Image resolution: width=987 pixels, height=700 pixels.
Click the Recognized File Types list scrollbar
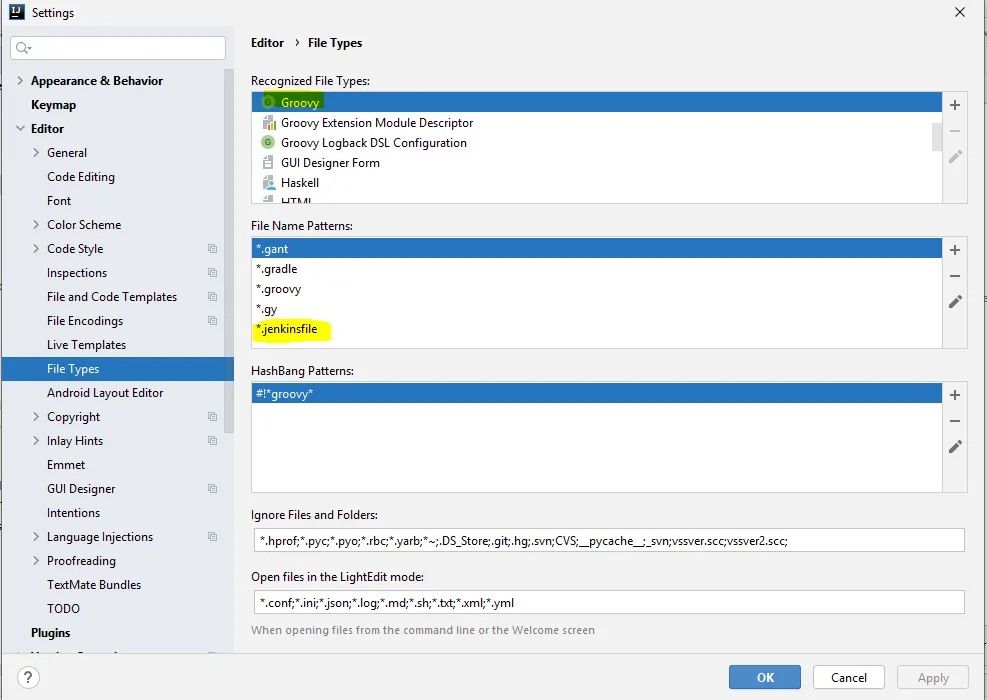click(937, 137)
